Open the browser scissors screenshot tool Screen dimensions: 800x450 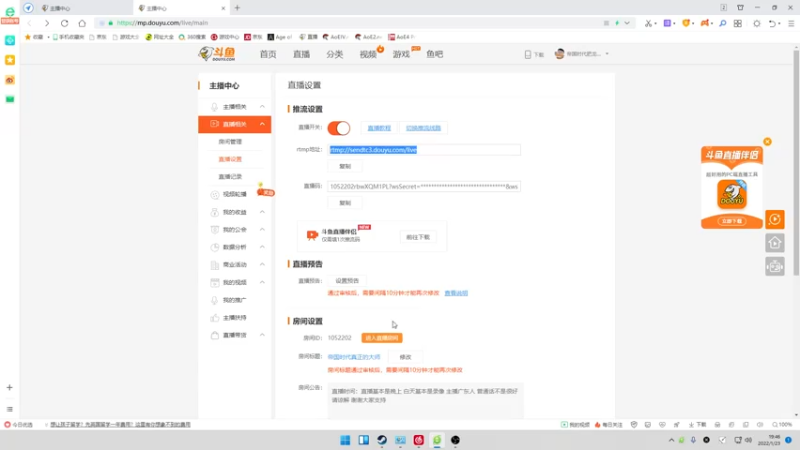point(648,23)
